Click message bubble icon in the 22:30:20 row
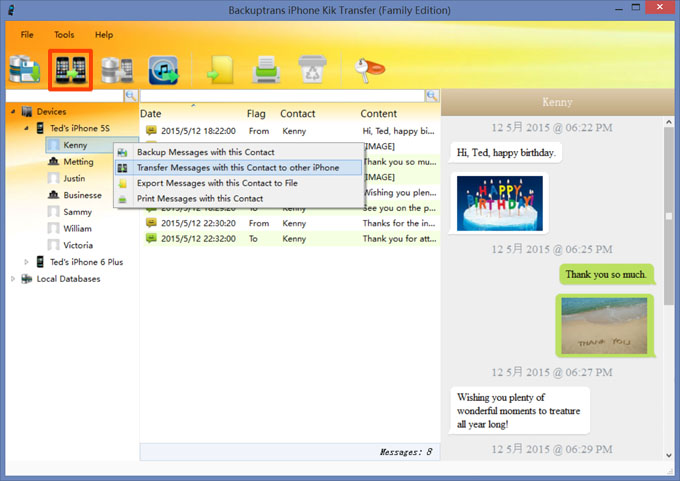Screen dimensions: 680x481 (x=151, y=223)
